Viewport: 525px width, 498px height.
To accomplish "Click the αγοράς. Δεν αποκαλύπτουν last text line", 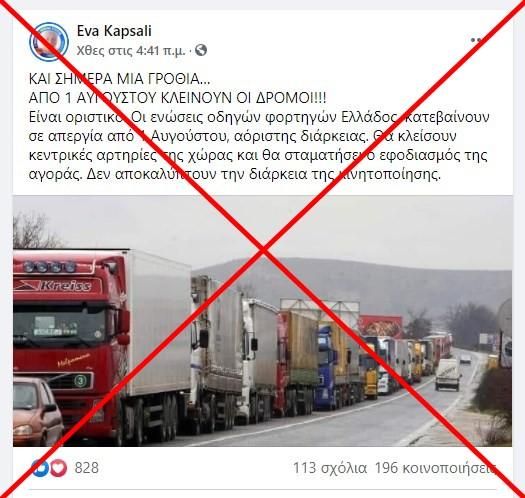I will click(x=235, y=174).
